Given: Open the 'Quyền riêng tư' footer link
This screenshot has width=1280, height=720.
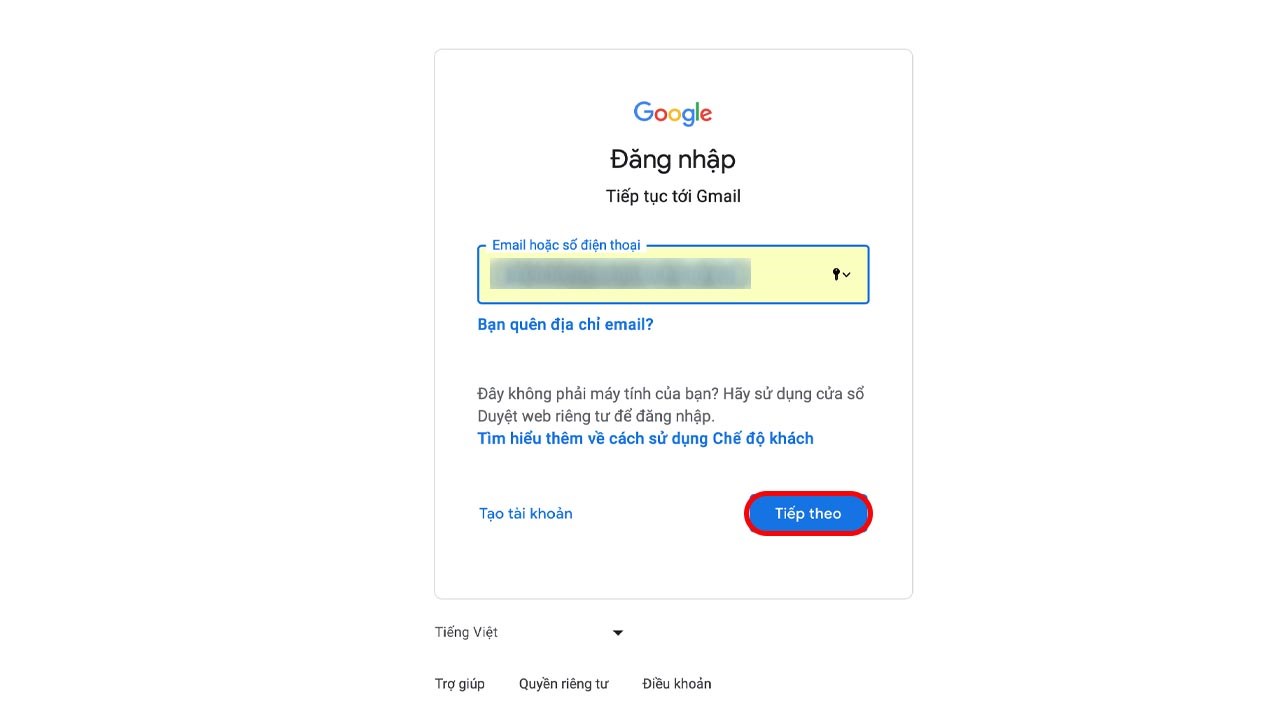Looking at the screenshot, I should [563, 684].
